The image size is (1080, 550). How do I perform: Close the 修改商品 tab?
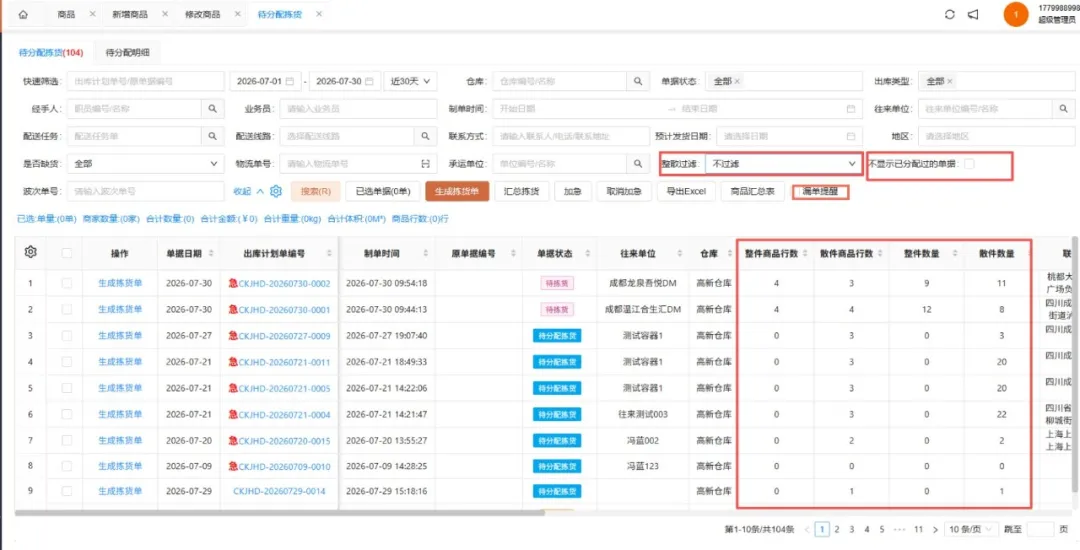238,14
